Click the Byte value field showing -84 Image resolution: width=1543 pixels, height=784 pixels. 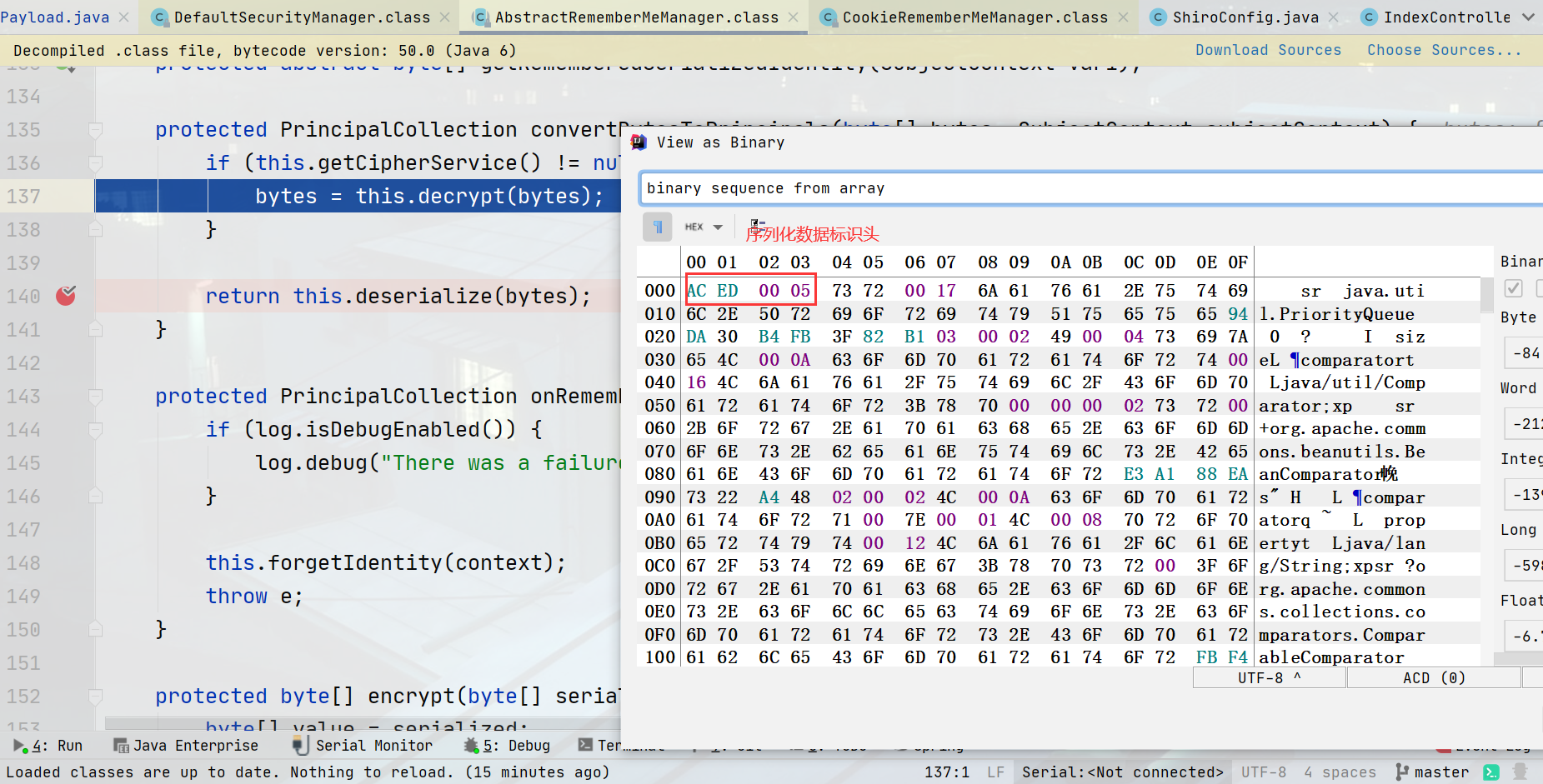(x=1524, y=353)
